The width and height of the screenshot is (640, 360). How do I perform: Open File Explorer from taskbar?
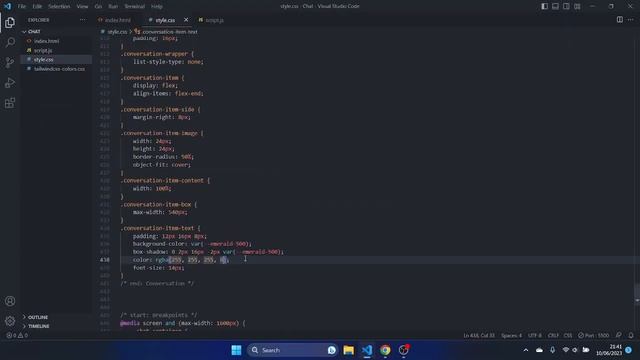[x=349, y=350]
